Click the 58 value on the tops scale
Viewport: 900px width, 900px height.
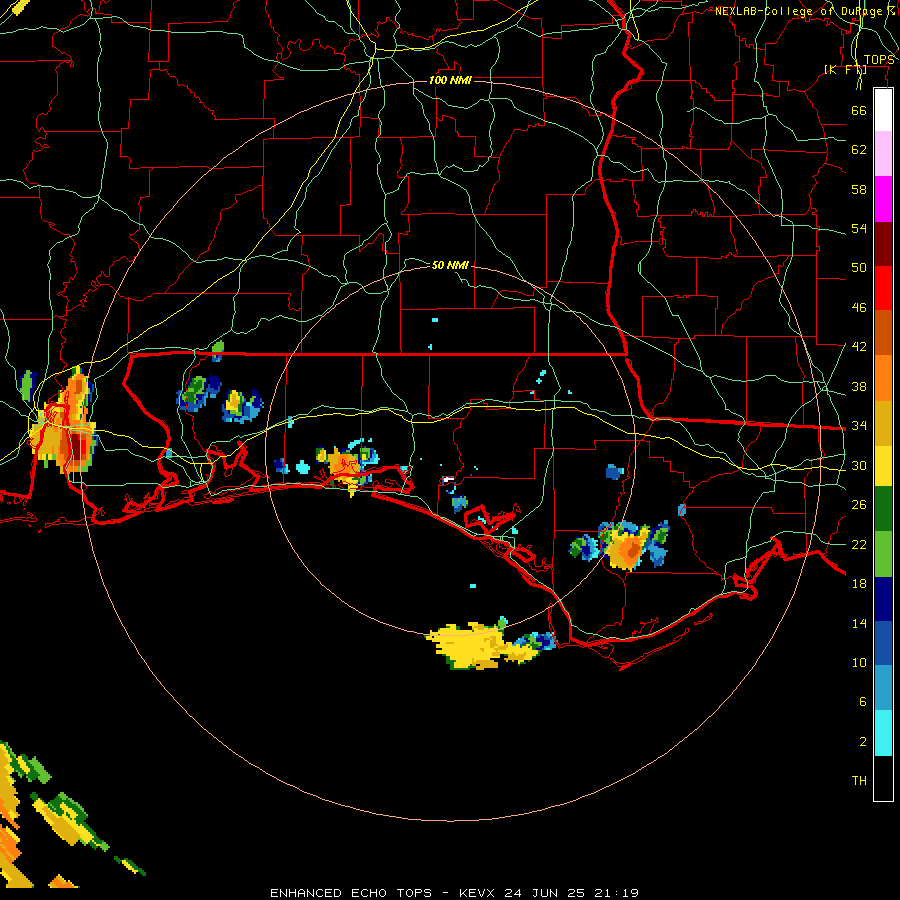859,189
